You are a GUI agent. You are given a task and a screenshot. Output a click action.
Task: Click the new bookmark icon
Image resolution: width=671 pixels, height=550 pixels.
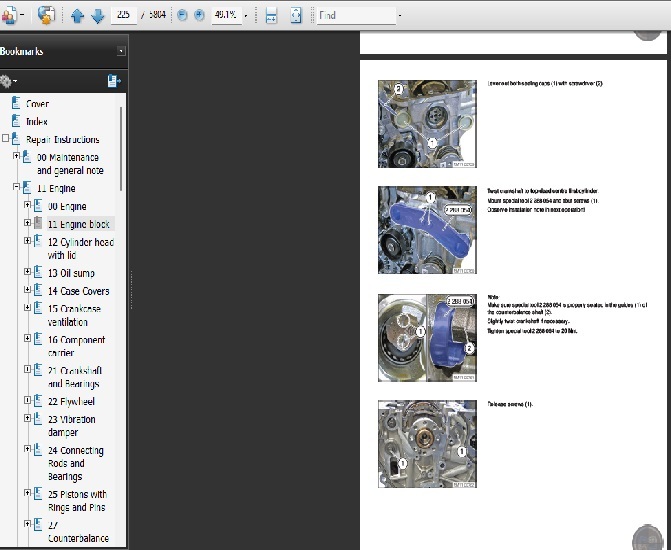114,81
